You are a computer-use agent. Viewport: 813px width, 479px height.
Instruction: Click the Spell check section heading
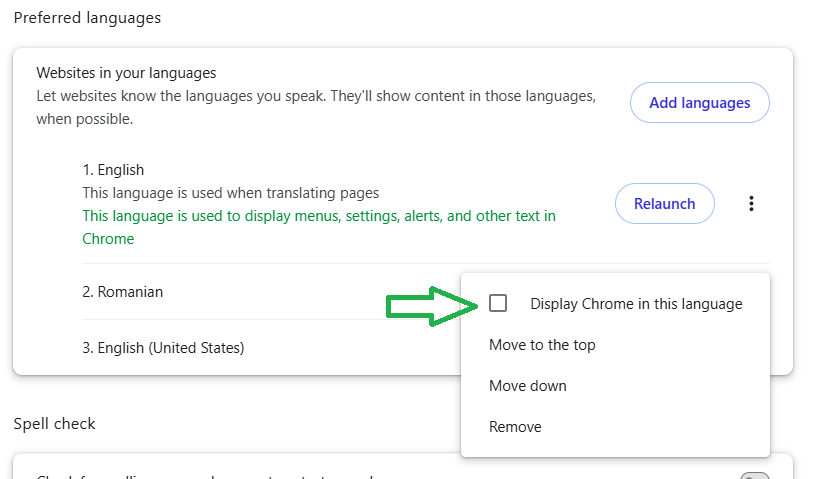coord(55,424)
